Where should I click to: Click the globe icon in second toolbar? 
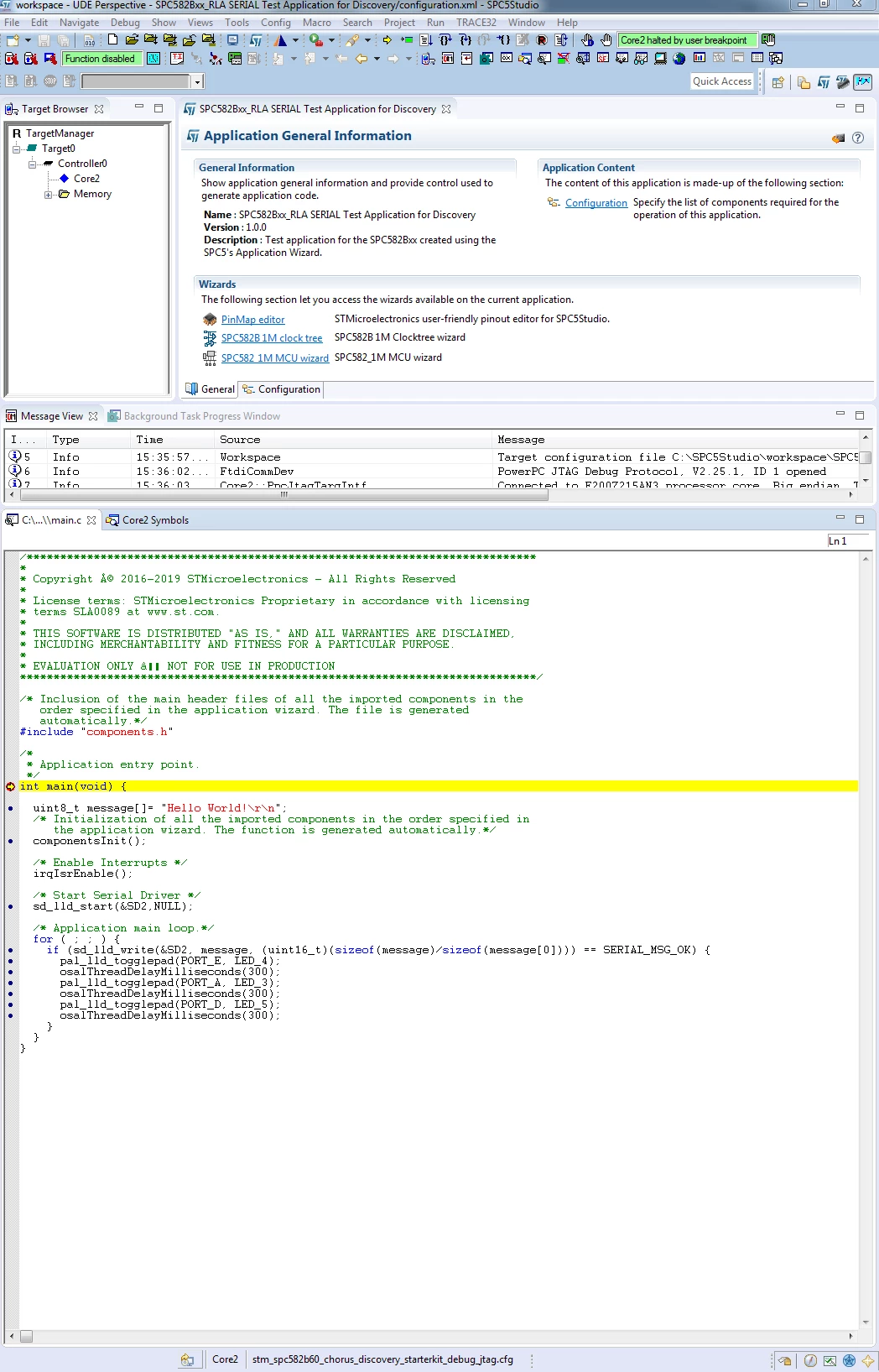click(x=679, y=58)
